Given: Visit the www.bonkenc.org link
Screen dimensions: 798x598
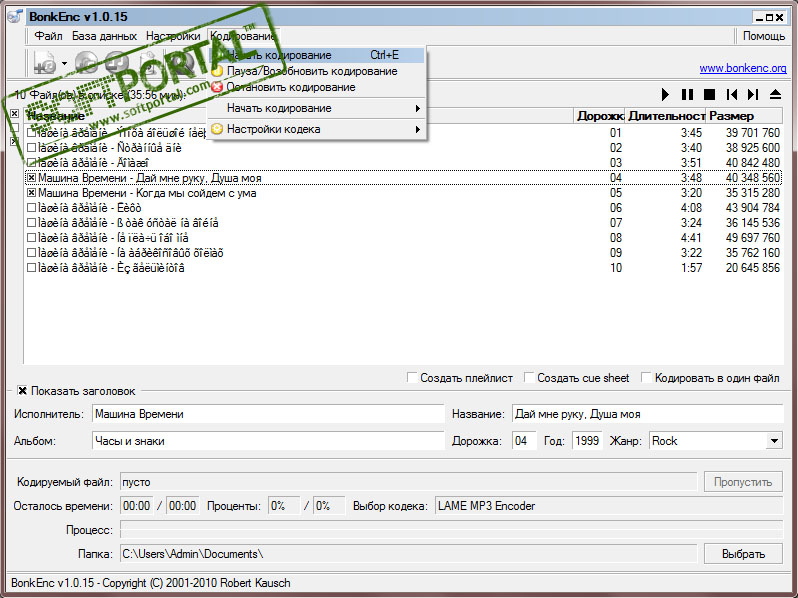Looking at the screenshot, I should (x=743, y=68).
